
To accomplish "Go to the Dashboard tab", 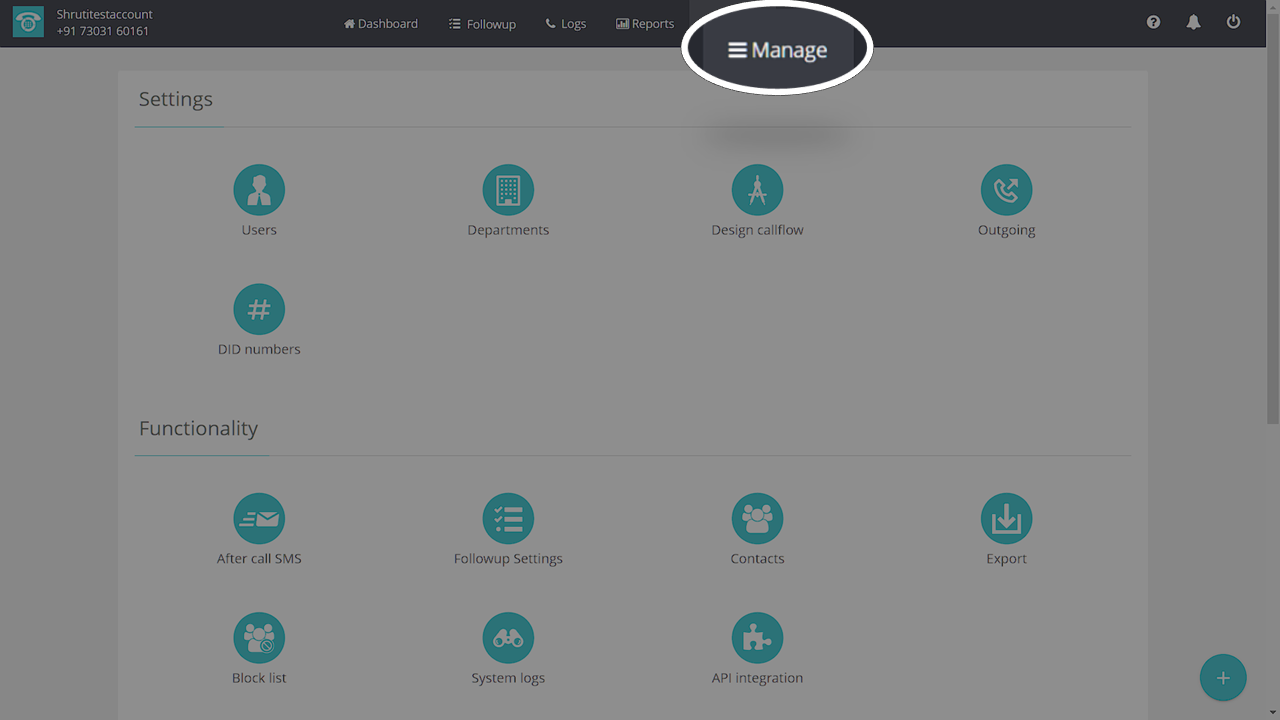I will coord(381,24).
